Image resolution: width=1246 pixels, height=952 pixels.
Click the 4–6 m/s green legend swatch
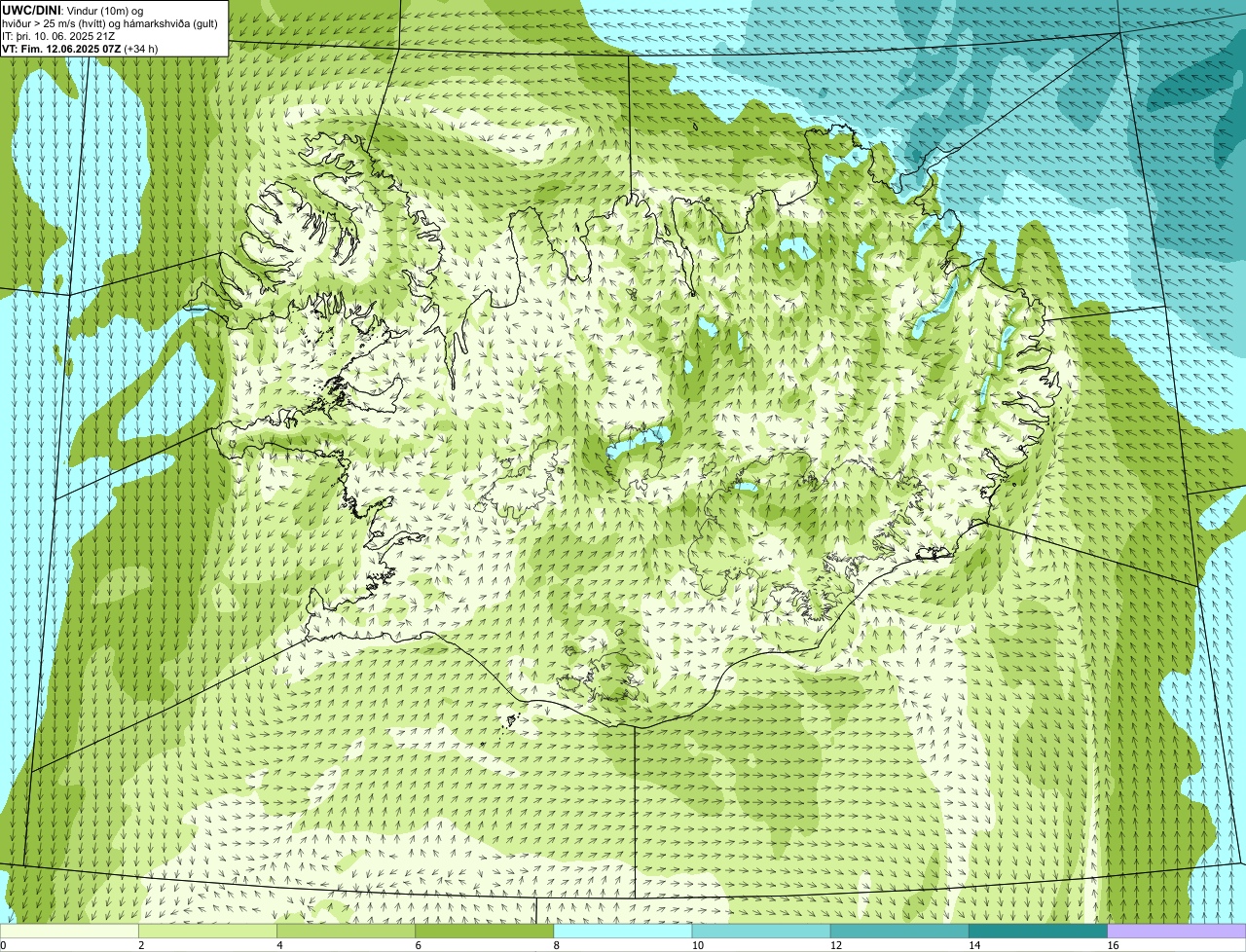coord(346,931)
